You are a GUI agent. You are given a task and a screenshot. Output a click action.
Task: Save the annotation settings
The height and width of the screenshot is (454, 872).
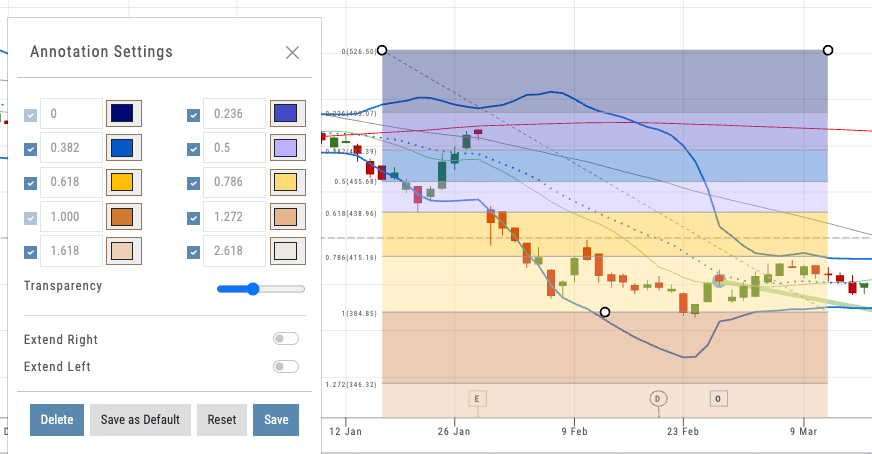point(276,420)
